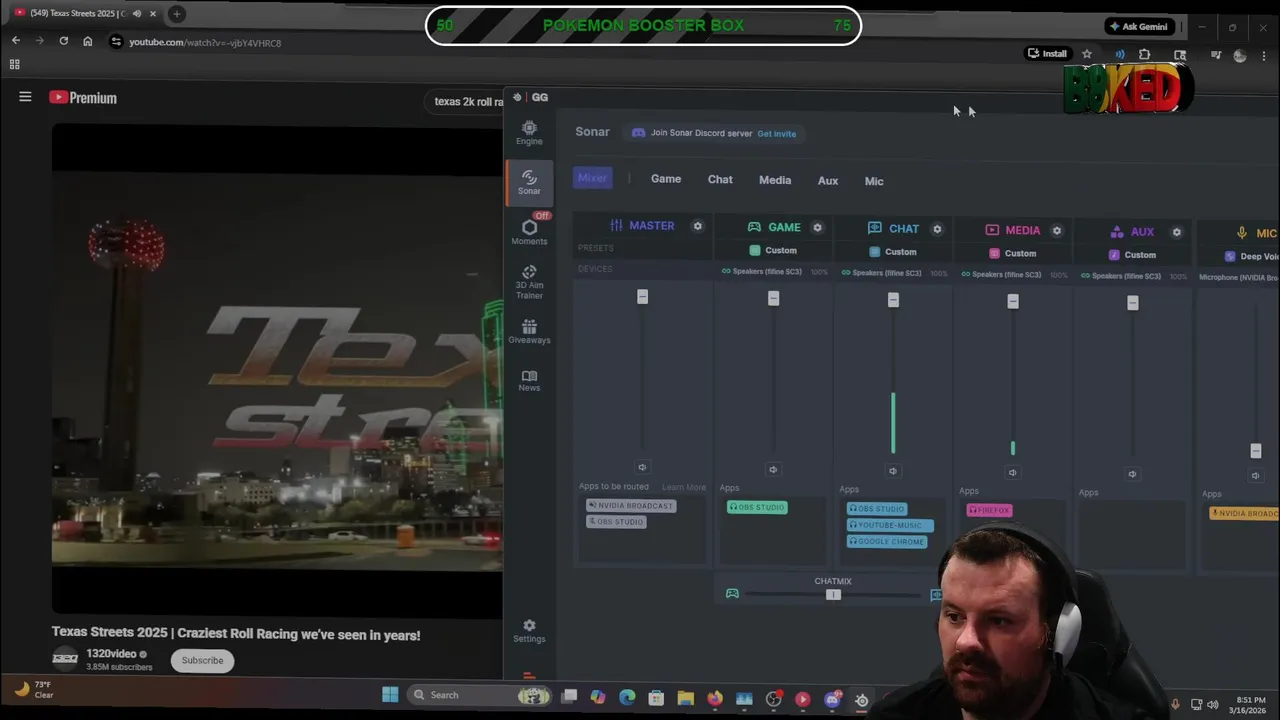Open the 1320video channel name
This screenshot has height=720, width=1280.
pos(111,654)
